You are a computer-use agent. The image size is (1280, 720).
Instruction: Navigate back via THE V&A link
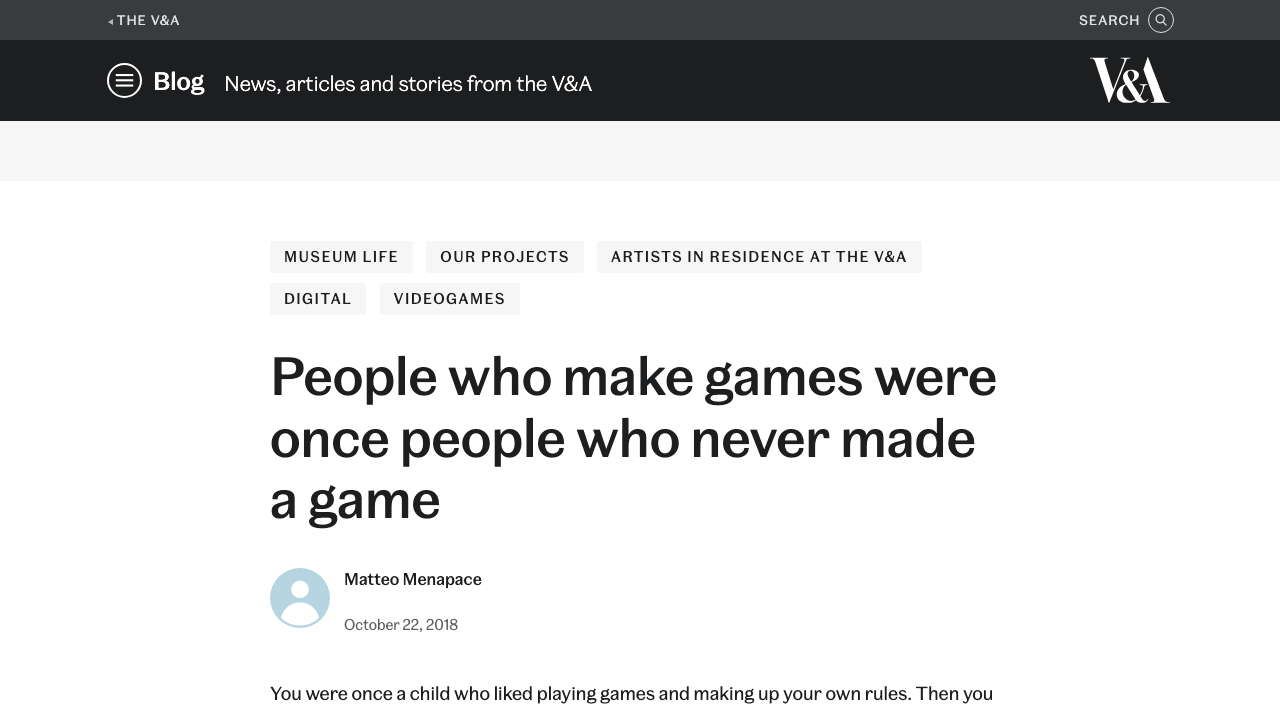click(147, 20)
